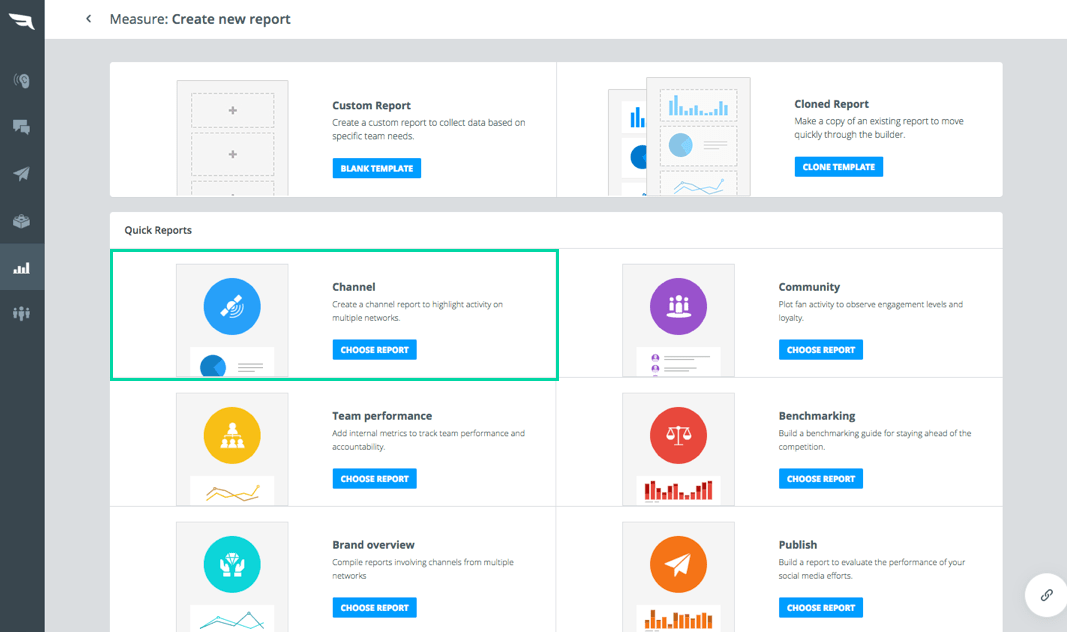This screenshot has height=632, width=1067.
Task: Click the Quick Reports section title
Action: click(x=158, y=230)
